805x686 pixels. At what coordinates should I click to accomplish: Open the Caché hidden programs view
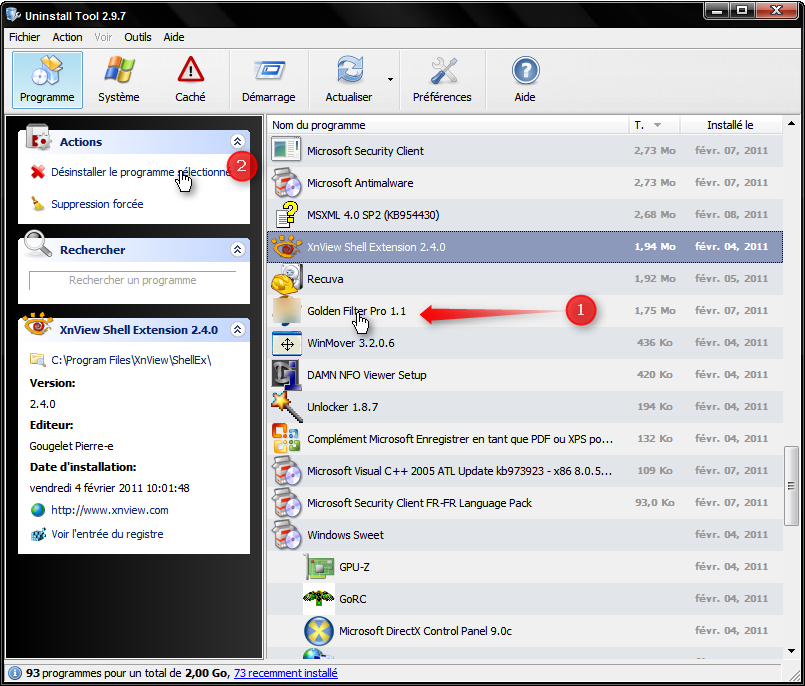(x=190, y=79)
